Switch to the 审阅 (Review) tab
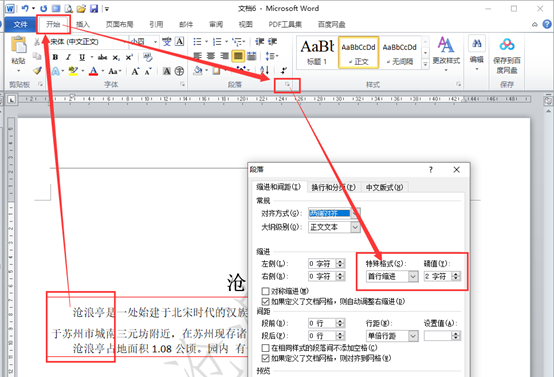554x377 pixels. [x=216, y=24]
